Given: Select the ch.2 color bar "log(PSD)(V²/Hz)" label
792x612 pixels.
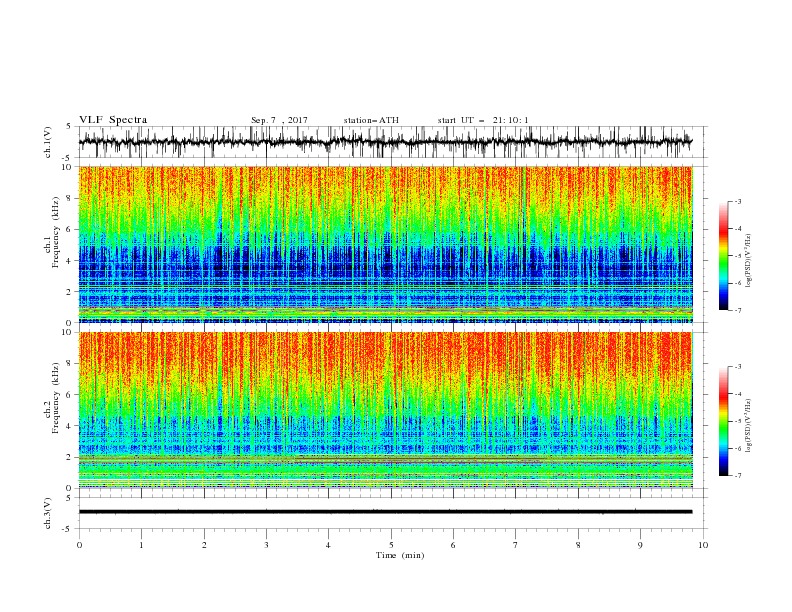Looking at the screenshot, I should pyautogui.click(x=749, y=426).
